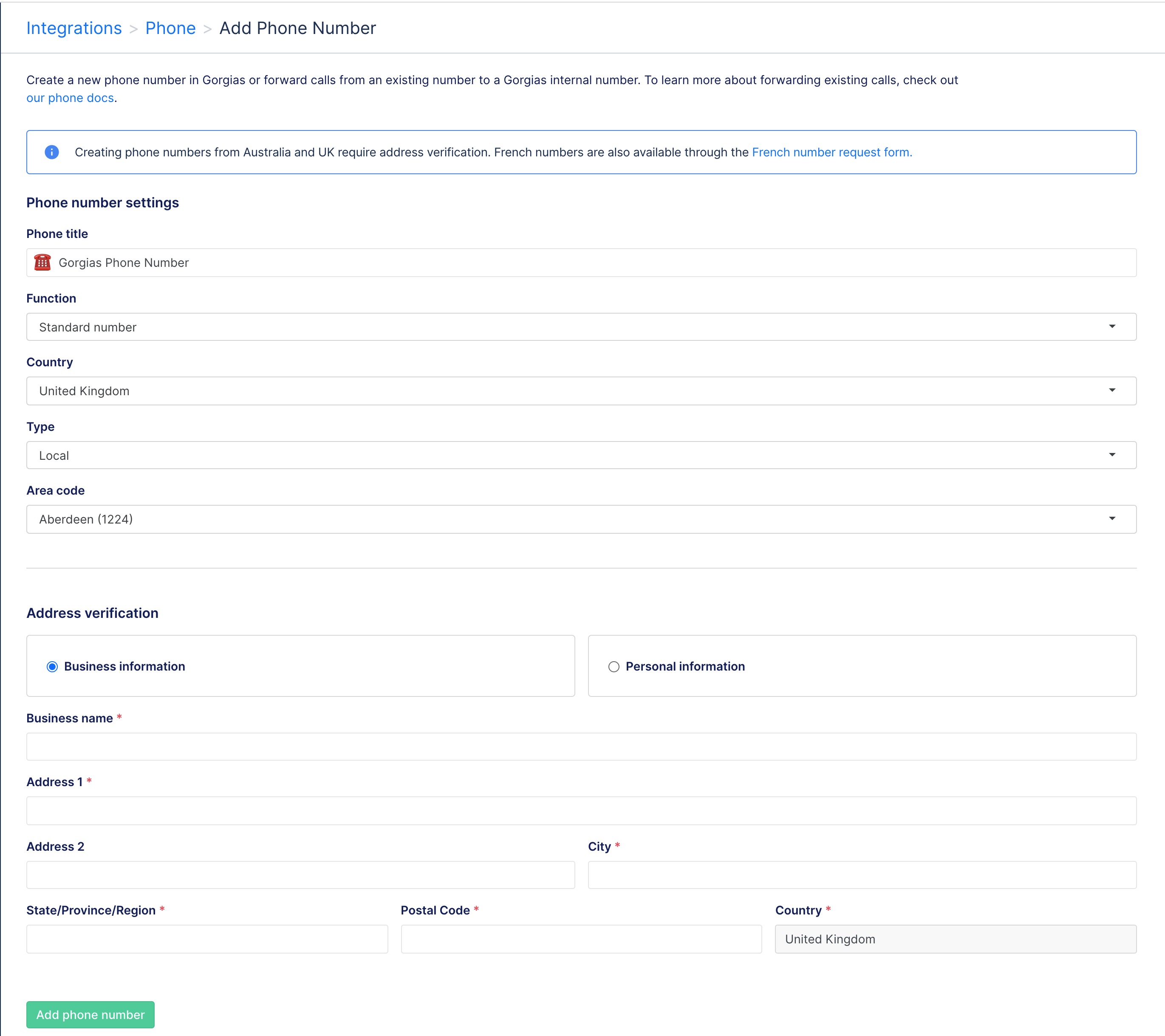Click the Phone title label
Image resolution: width=1165 pixels, height=1036 pixels.
[57, 234]
